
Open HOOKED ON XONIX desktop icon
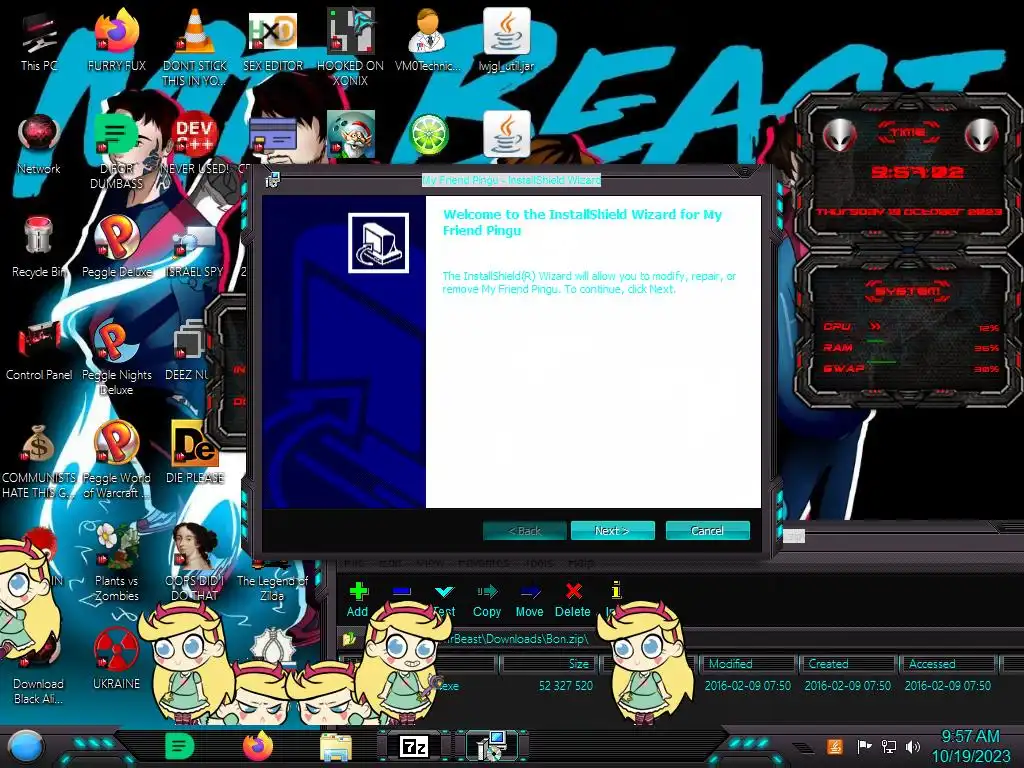click(x=350, y=47)
